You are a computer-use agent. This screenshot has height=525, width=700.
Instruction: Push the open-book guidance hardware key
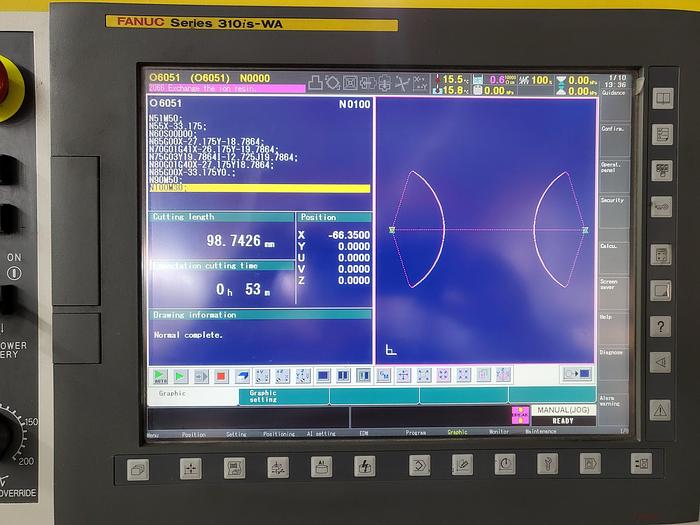point(662,98)
